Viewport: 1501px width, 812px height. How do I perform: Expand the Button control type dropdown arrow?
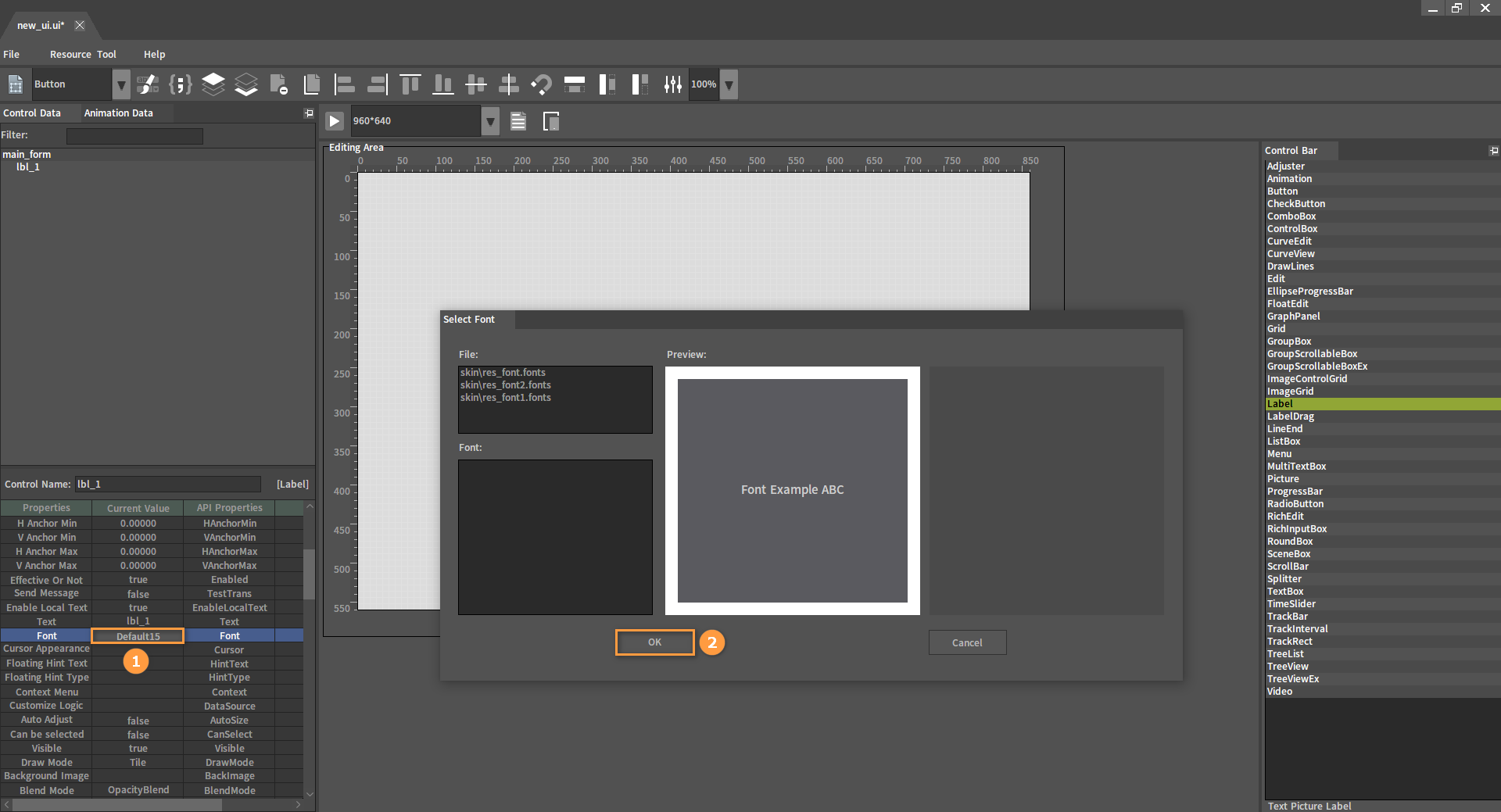click(x=121, y=84)
